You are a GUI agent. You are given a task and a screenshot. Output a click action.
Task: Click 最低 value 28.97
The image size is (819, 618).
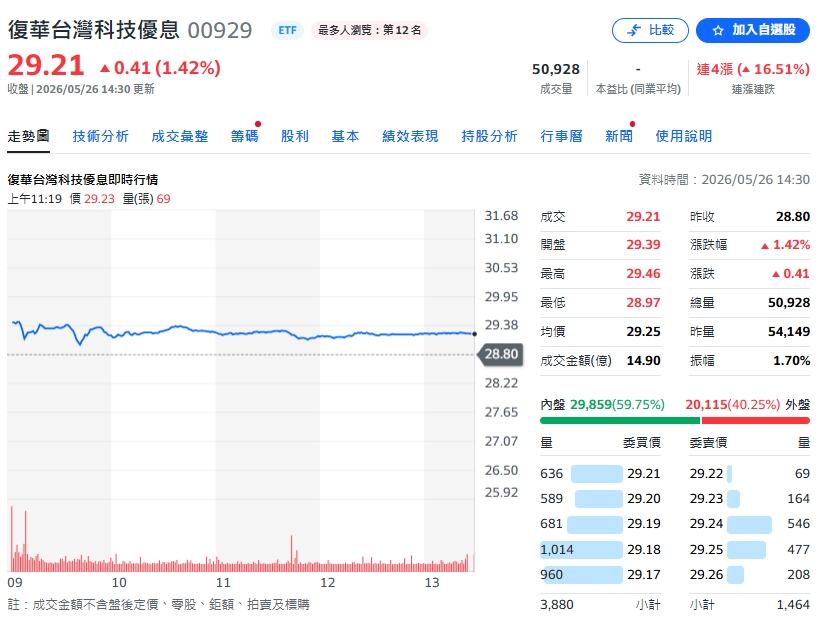(644, 303)
